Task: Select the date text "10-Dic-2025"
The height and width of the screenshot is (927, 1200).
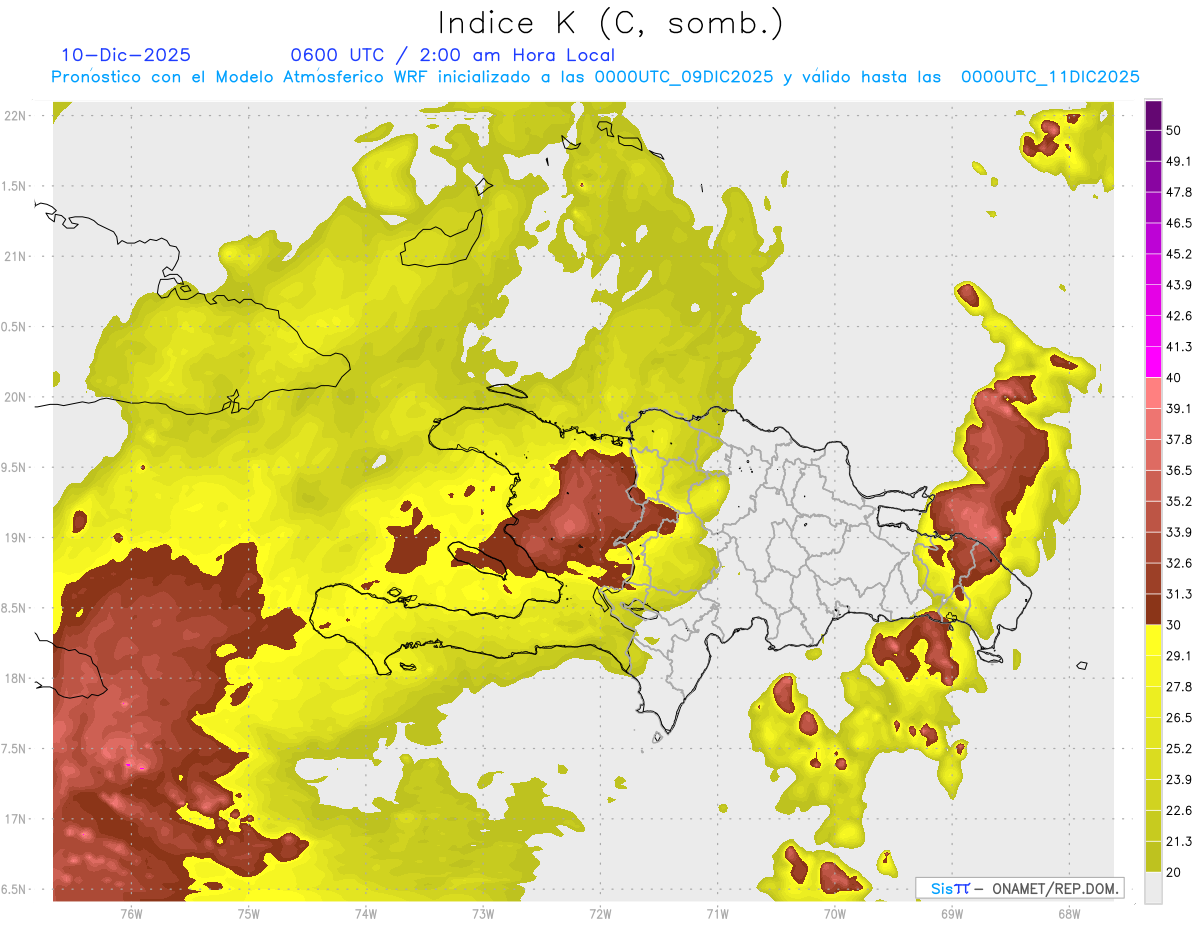Action: tap(126, 55)
